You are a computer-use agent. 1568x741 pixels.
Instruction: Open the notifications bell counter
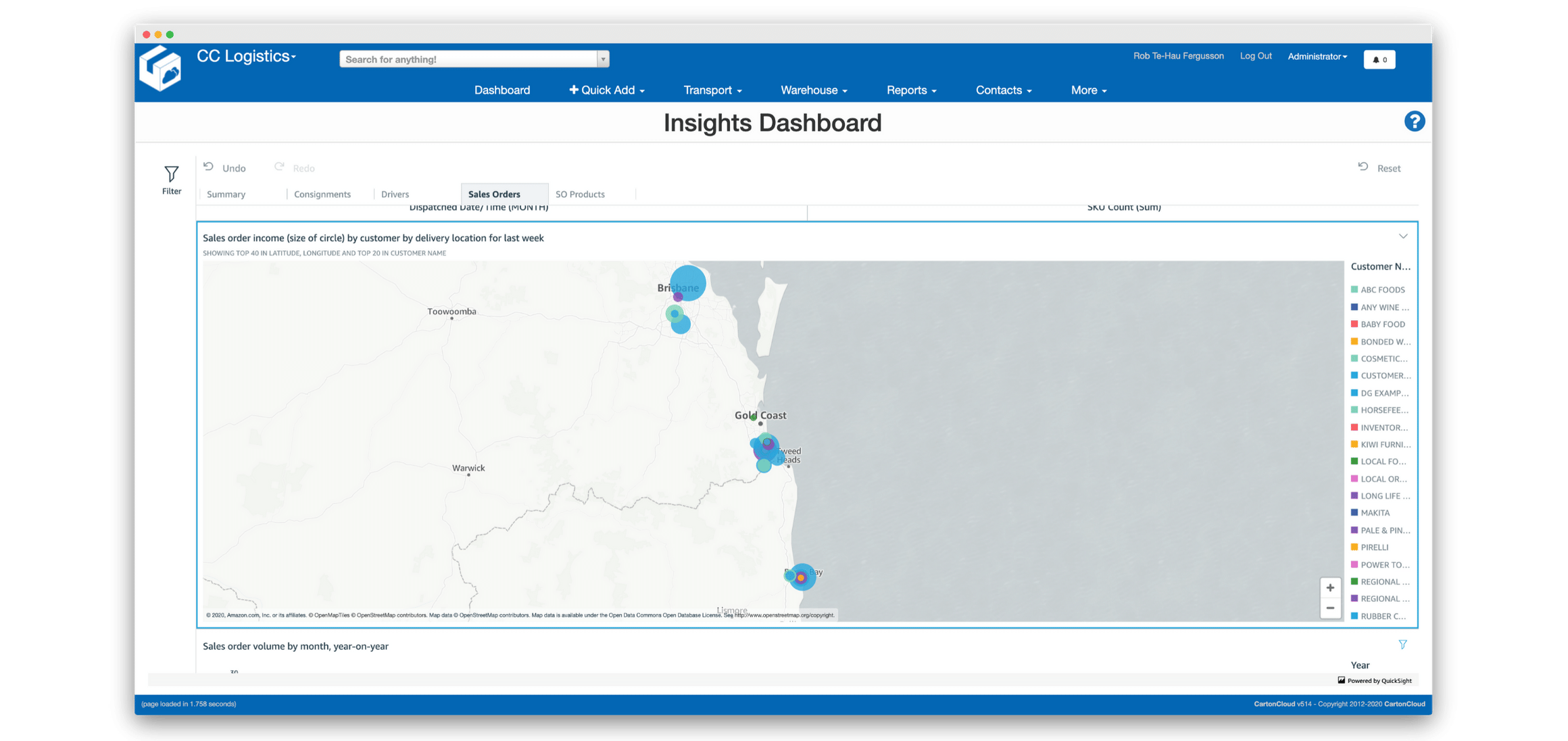coord(1379,59)
